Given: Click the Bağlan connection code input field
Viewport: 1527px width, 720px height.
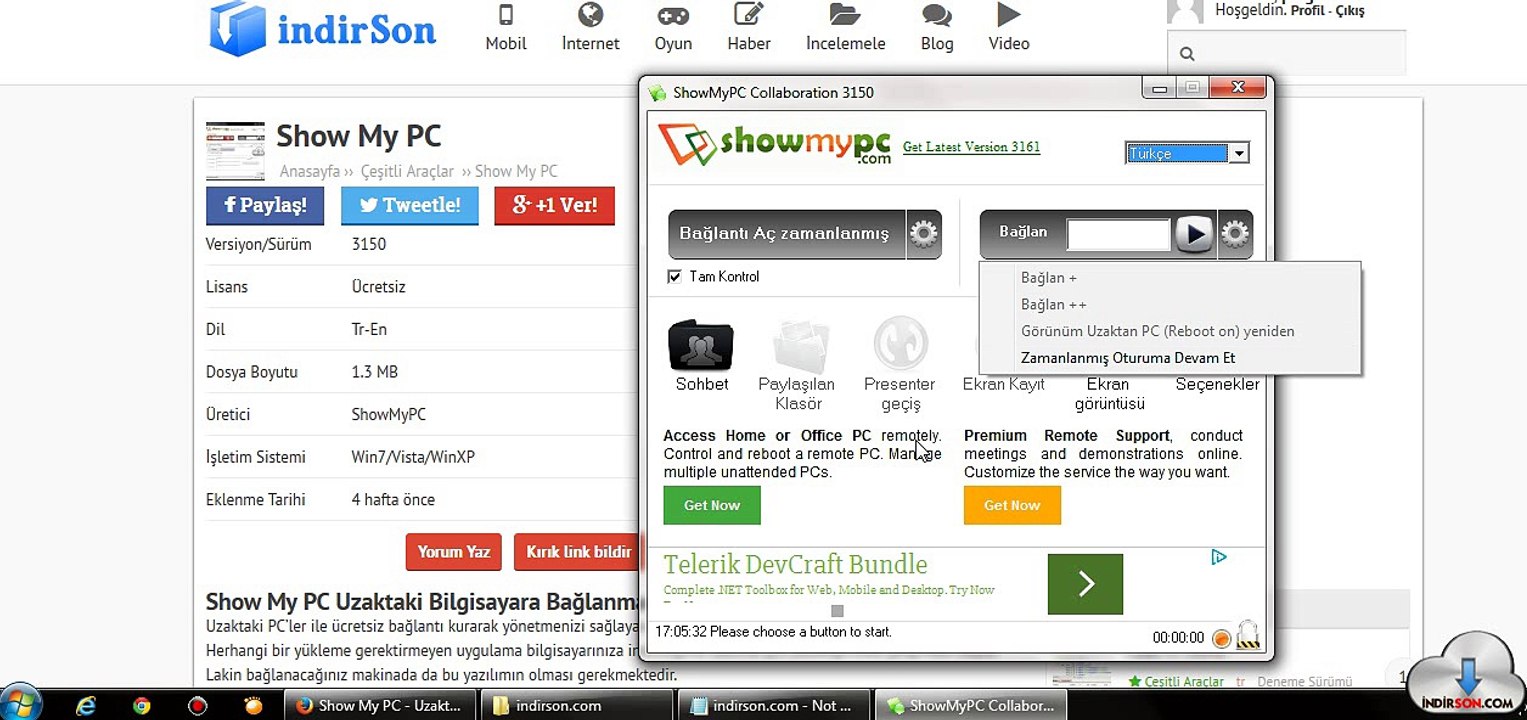Looking at the screenshot, I should point(1118,234).
